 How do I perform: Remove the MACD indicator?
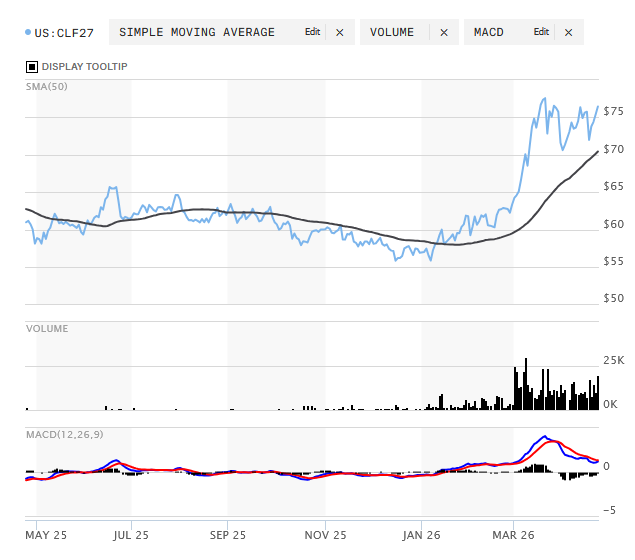click(x=568, y=32)
